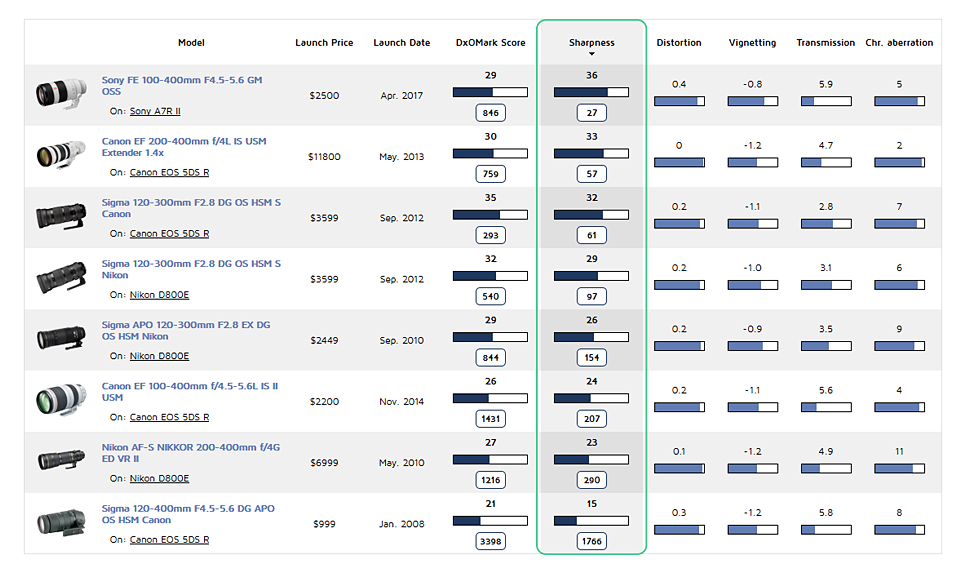Click the Nikon AF-S 200-400mm lens thumbnail

(61, 460)
